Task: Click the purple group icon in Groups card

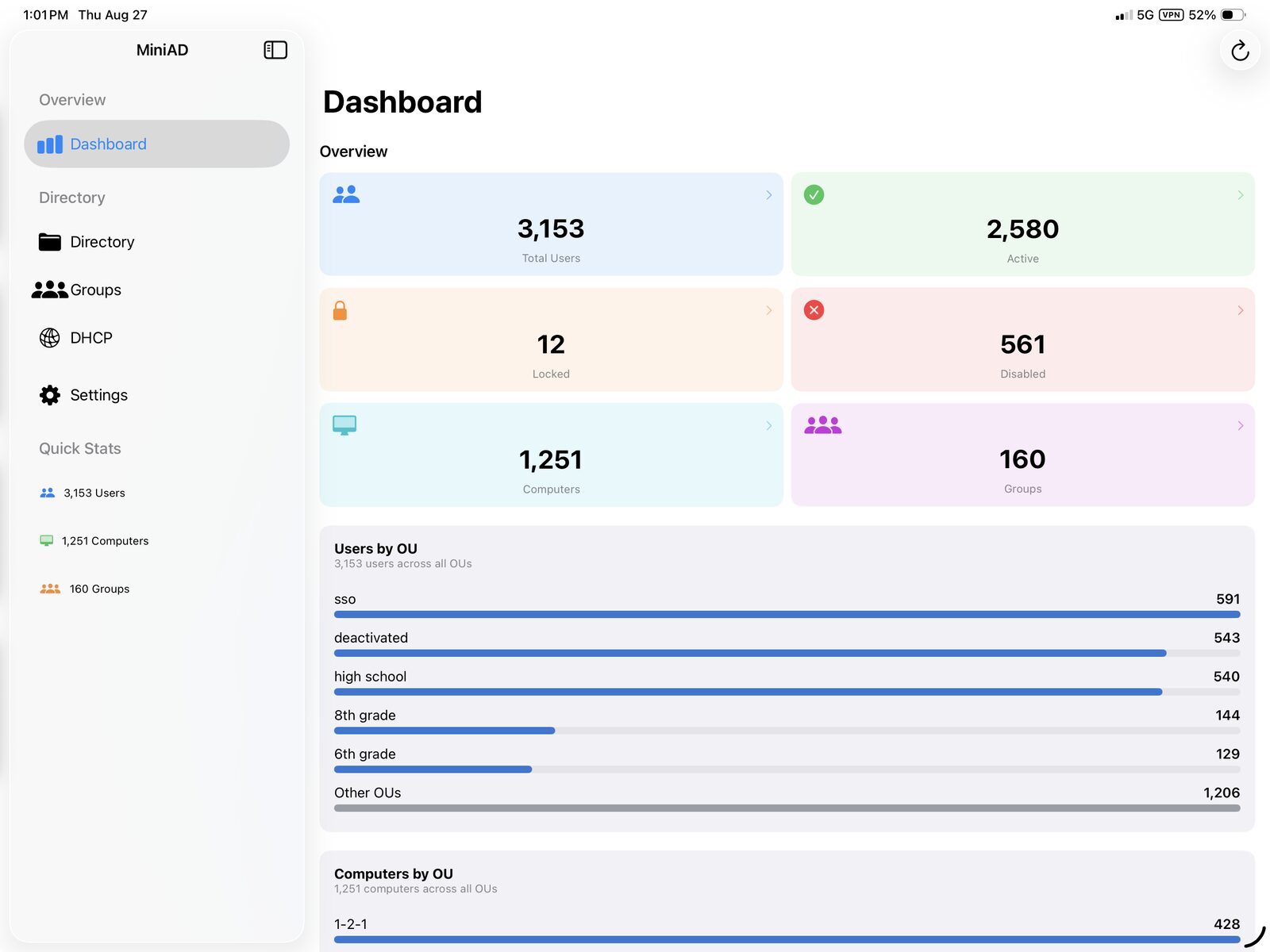Action: tap(822, 425)
